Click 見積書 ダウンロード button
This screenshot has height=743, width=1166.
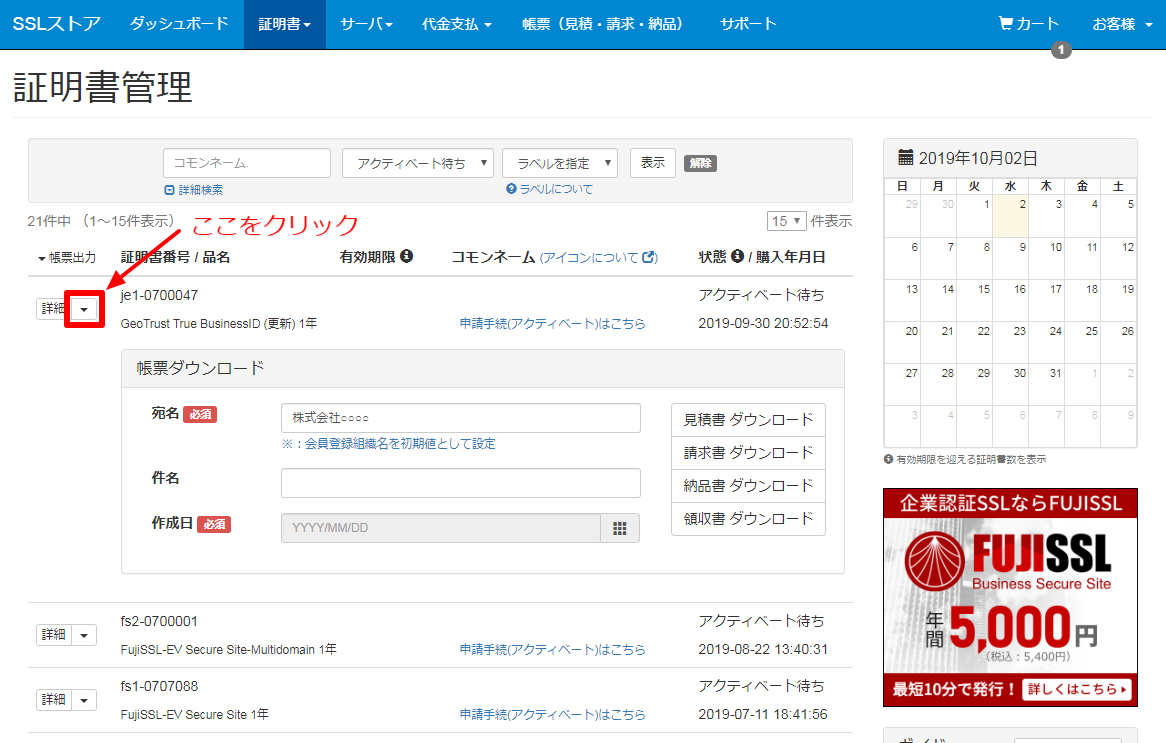[748, 420]
